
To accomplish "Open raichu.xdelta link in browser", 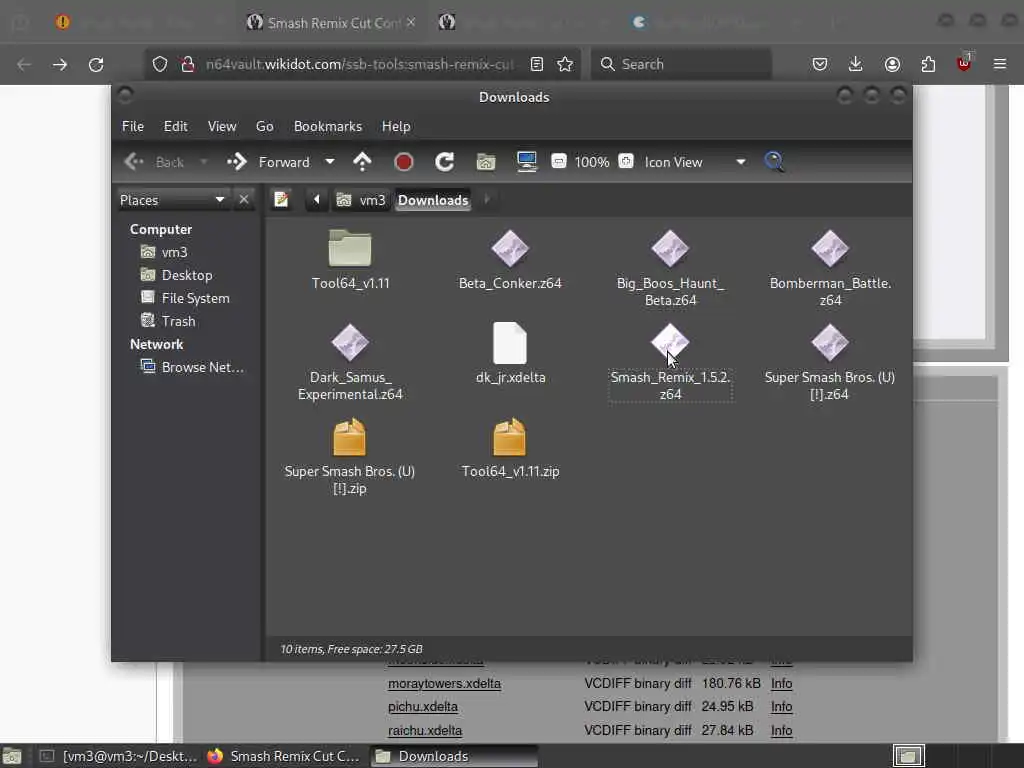I will coord(424,730).
